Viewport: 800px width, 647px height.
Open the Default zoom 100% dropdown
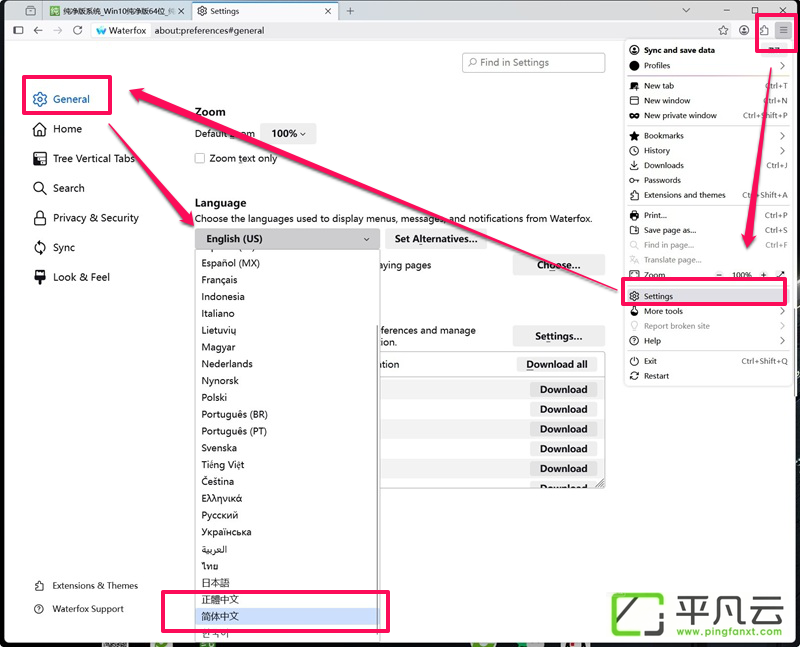(x=288, y=133)
